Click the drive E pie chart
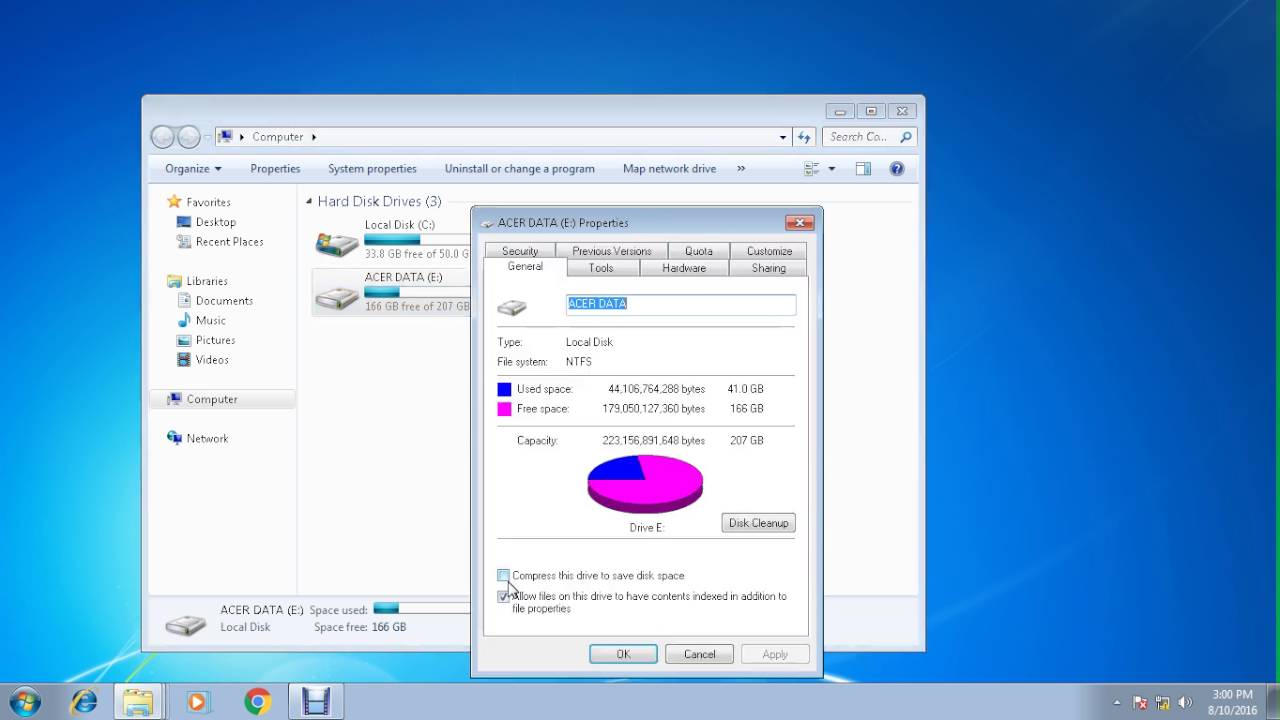The image size is (1280, 720). (x=645, y=484)
